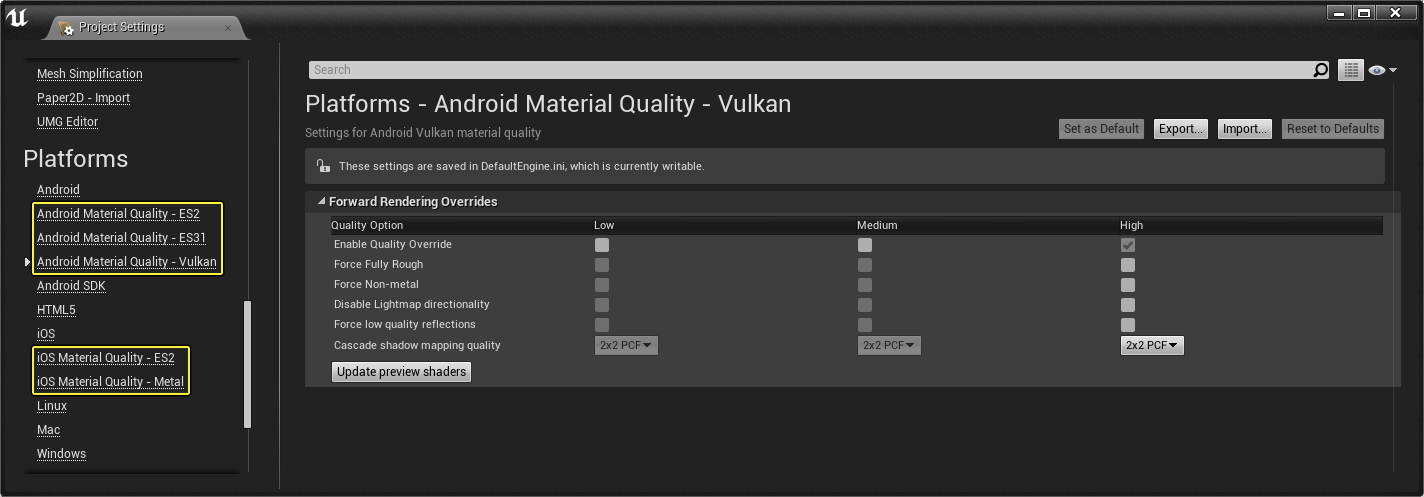The width and height of the screenshot is (1424, 497).
Task: Click the lock icon beside DefaultEngine.ini message
Action: pyautogui.click(x=322, y=166)
